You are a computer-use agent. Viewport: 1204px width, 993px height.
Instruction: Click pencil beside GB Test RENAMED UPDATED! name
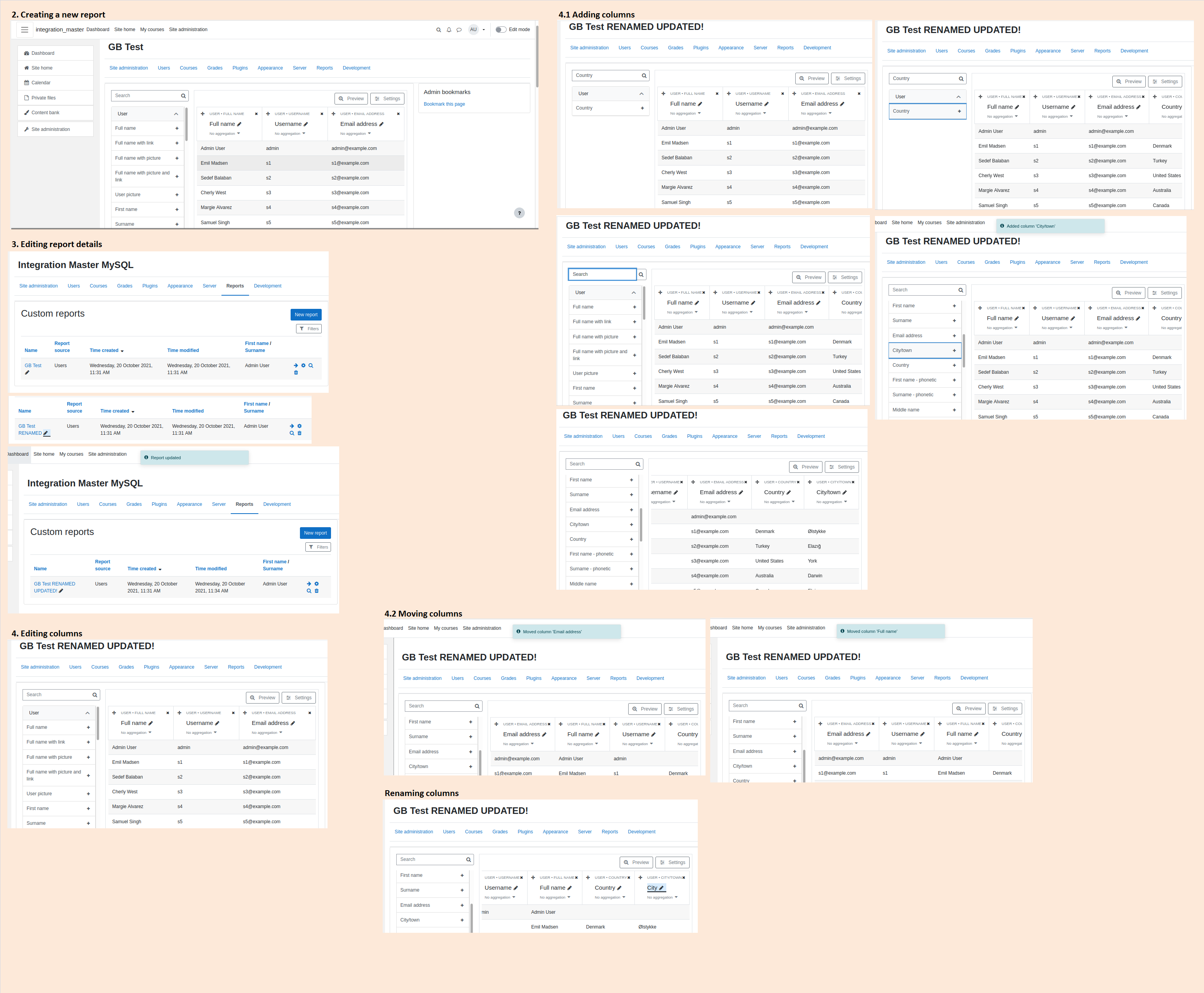point(61,591)
